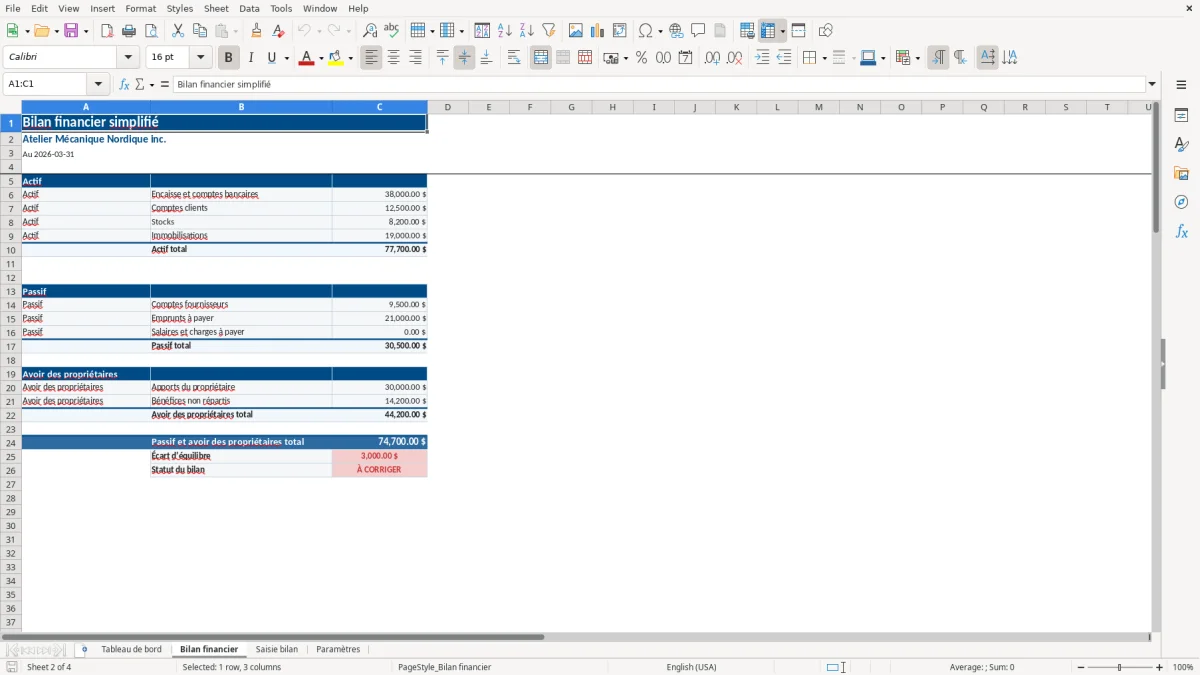Open the Data menu

[x=249, y=8]
